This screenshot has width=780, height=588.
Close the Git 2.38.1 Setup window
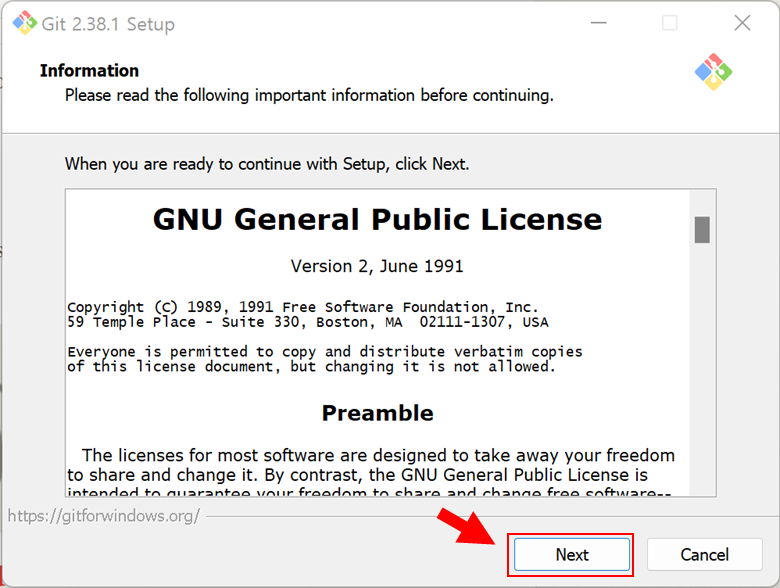tap(742, 23)
